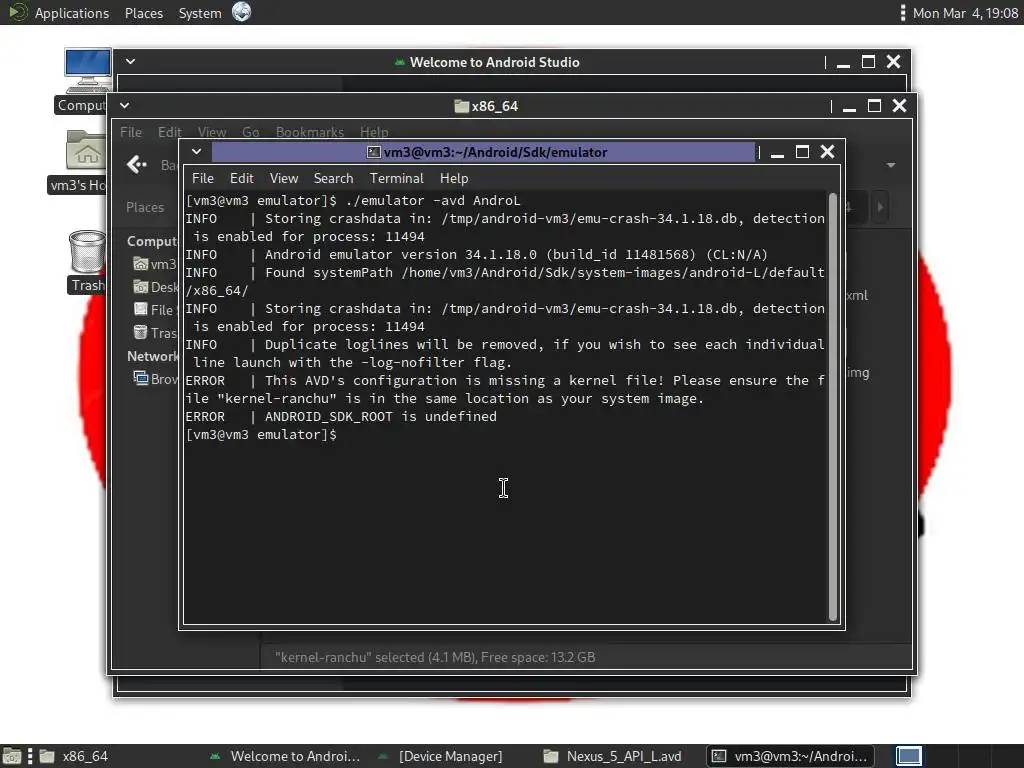Switch to vm3 terminal window in taskbar

coord(790,756)
